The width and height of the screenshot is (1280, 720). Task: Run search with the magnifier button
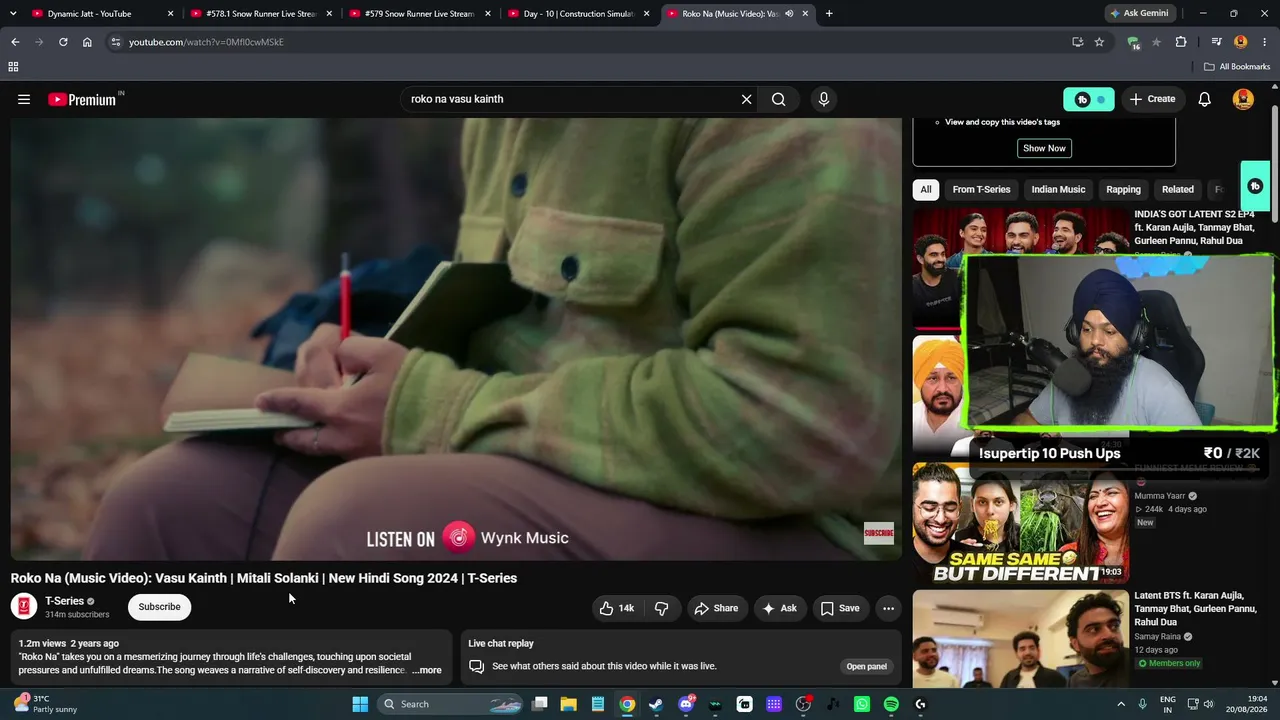pos(778,99)
